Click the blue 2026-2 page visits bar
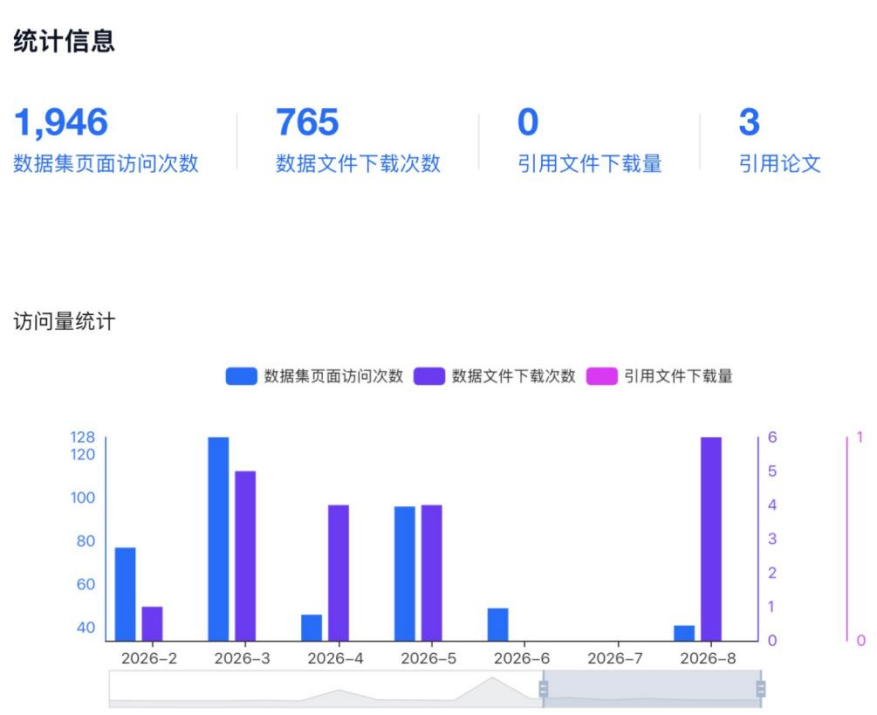This screenshot has width=877, height=715. pyautogui.click(x=125, y=594)
